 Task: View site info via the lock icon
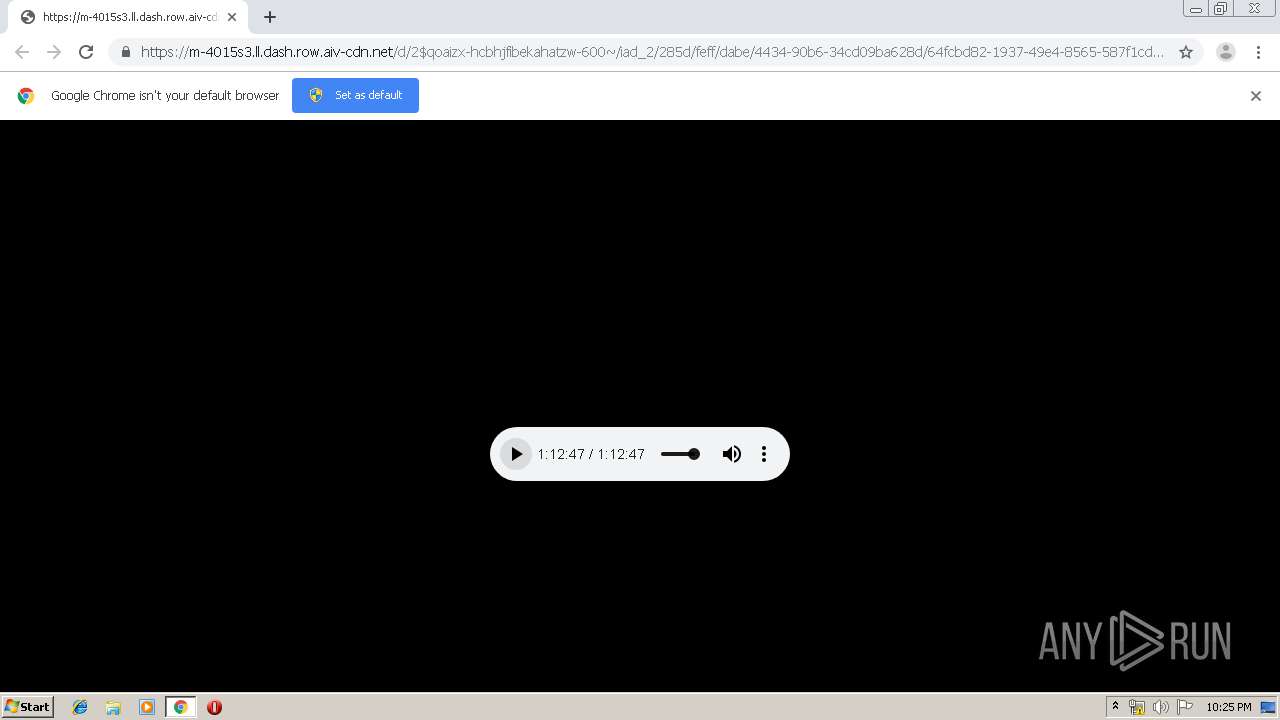(x=126, y=52)
